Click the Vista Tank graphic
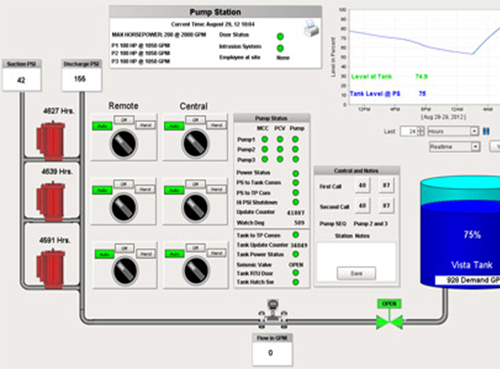500x370 pixels. [x=460, y=233]
